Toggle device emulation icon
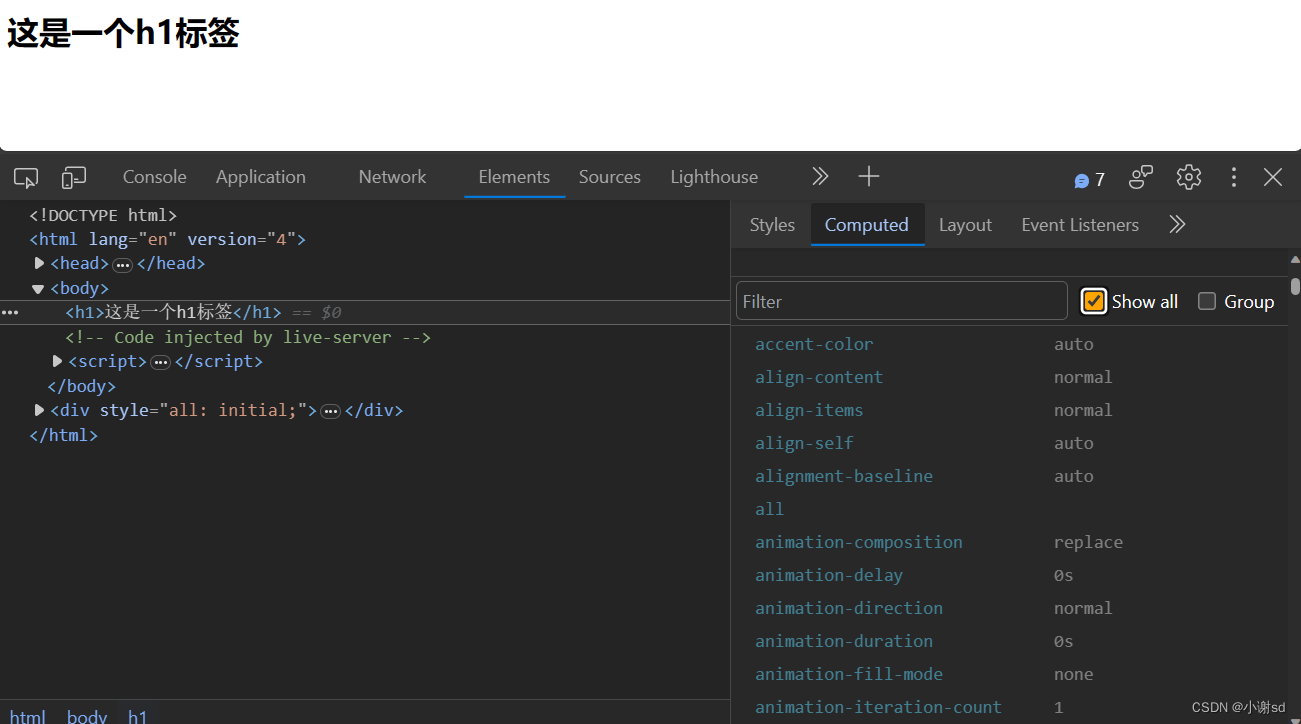Image resolution: width=1301 pixels, height=724 pixels. 74,178
